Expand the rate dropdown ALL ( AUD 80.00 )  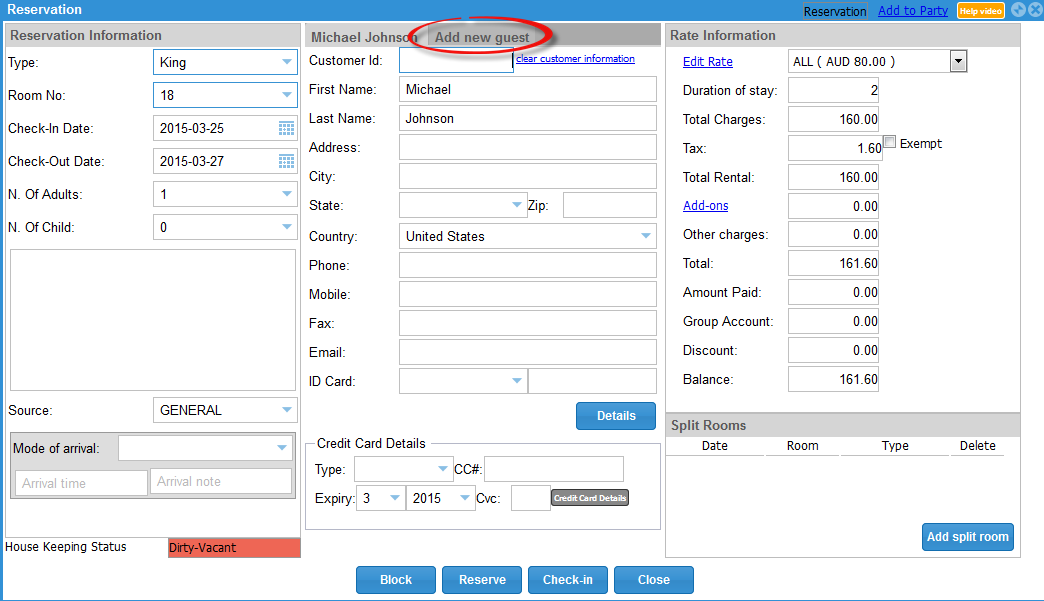[877, 61]
